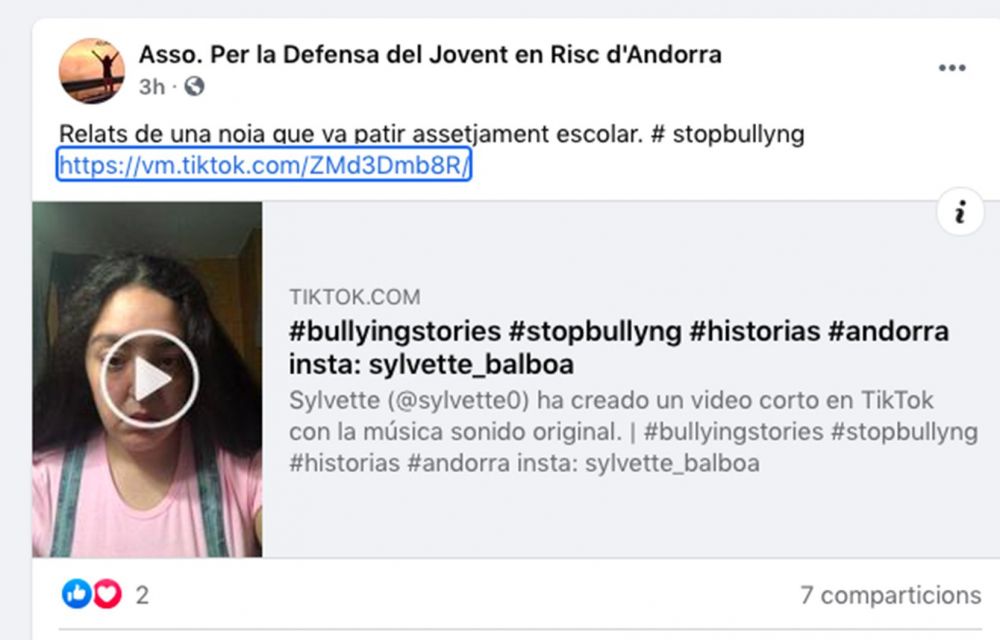Open the page's sunset profile picture

click(x=92, y=70)
